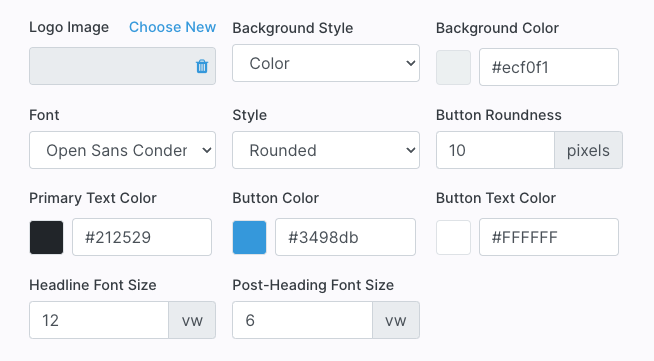Focus the Headline Font Size input
The image size is (654, 361).
tap(99, 320)
